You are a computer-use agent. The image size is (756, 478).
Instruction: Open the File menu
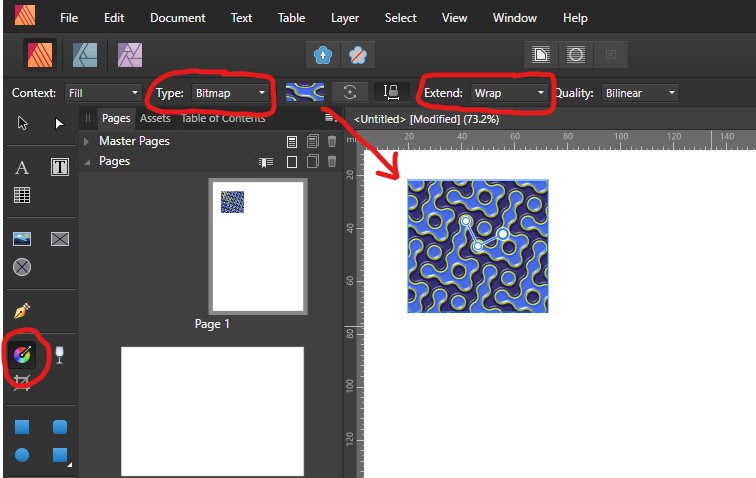click(69, 18)
